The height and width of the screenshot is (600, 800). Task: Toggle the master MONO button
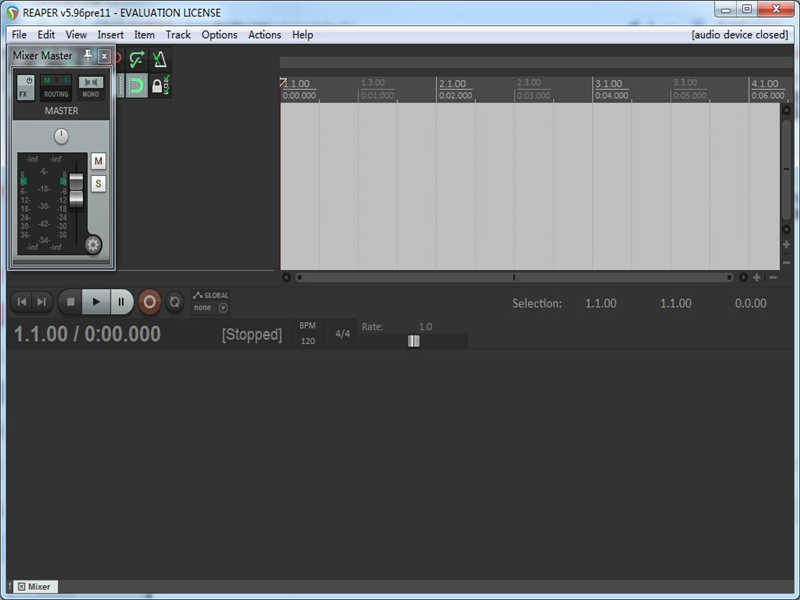(x=91, y=87)
